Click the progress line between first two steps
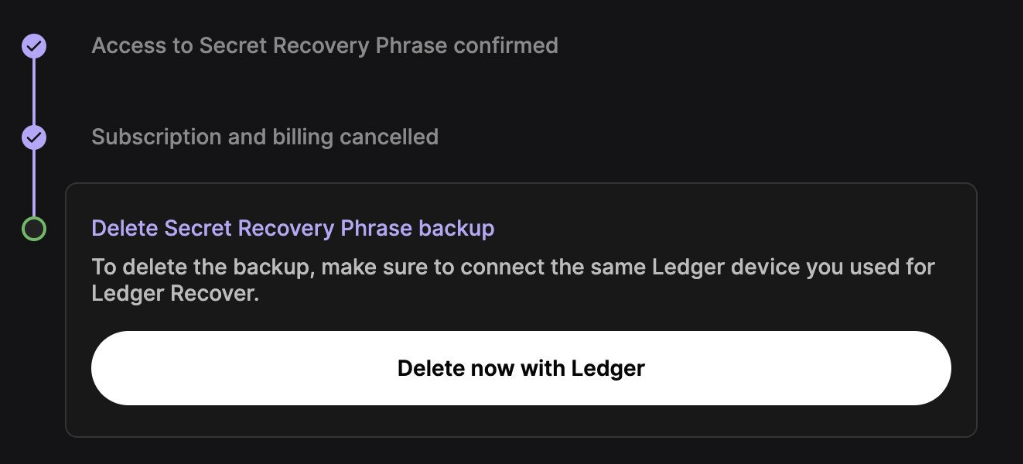 click(x=34, y=91)
